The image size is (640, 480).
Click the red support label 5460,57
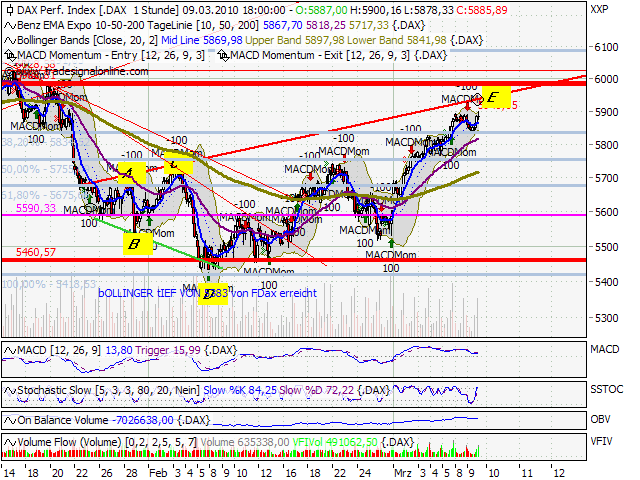36,252
